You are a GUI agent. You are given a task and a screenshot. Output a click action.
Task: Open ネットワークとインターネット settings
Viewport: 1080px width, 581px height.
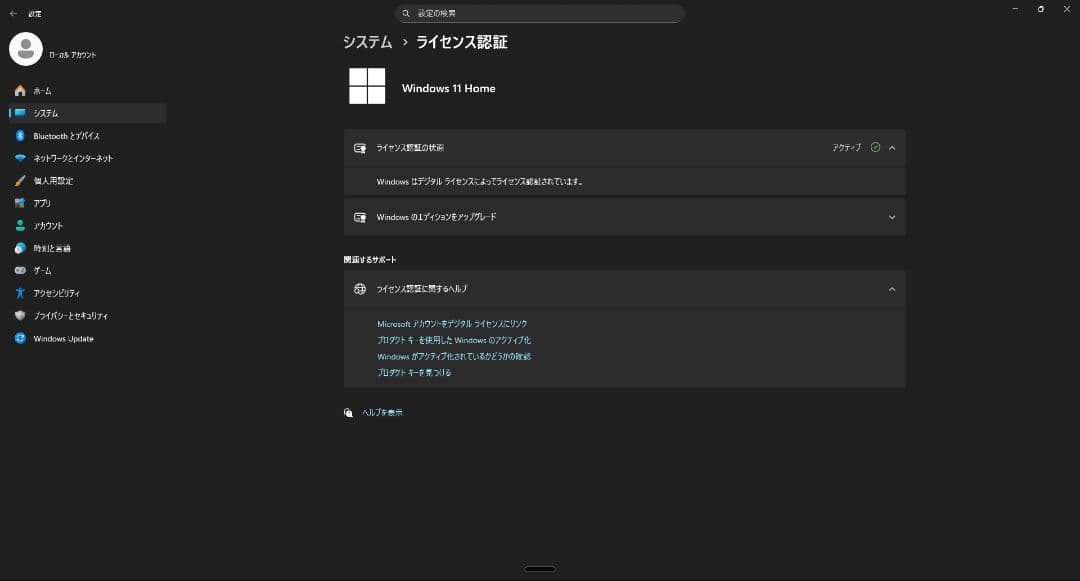click(87, 158)
